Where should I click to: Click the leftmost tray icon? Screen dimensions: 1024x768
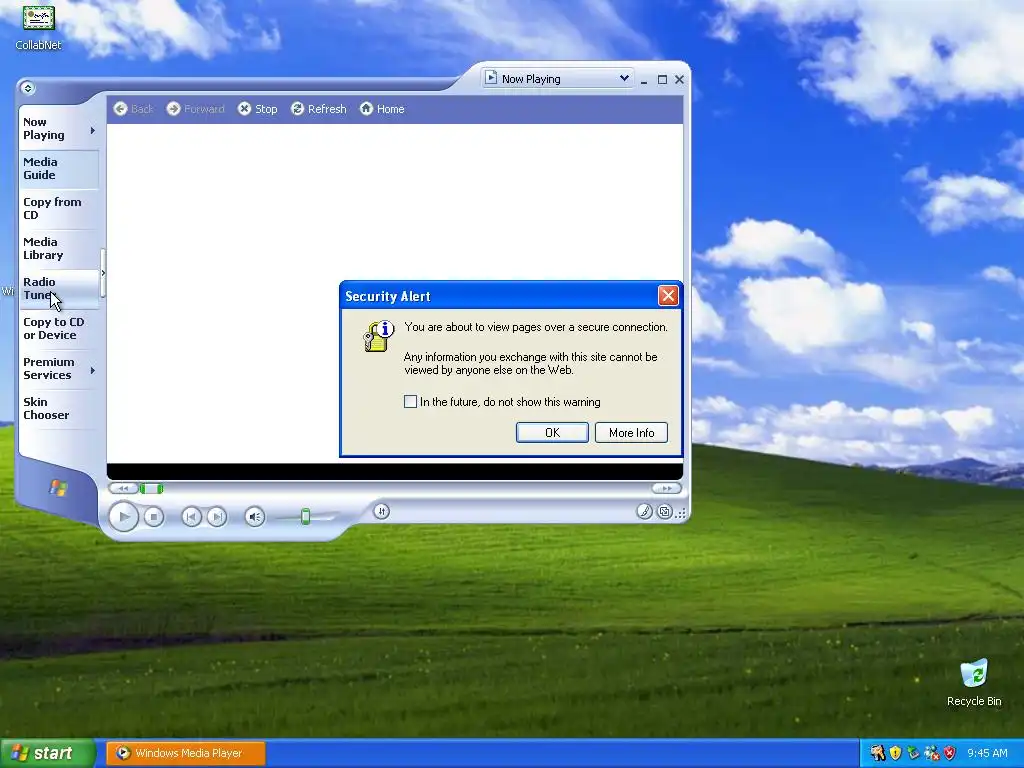point(877,753)
